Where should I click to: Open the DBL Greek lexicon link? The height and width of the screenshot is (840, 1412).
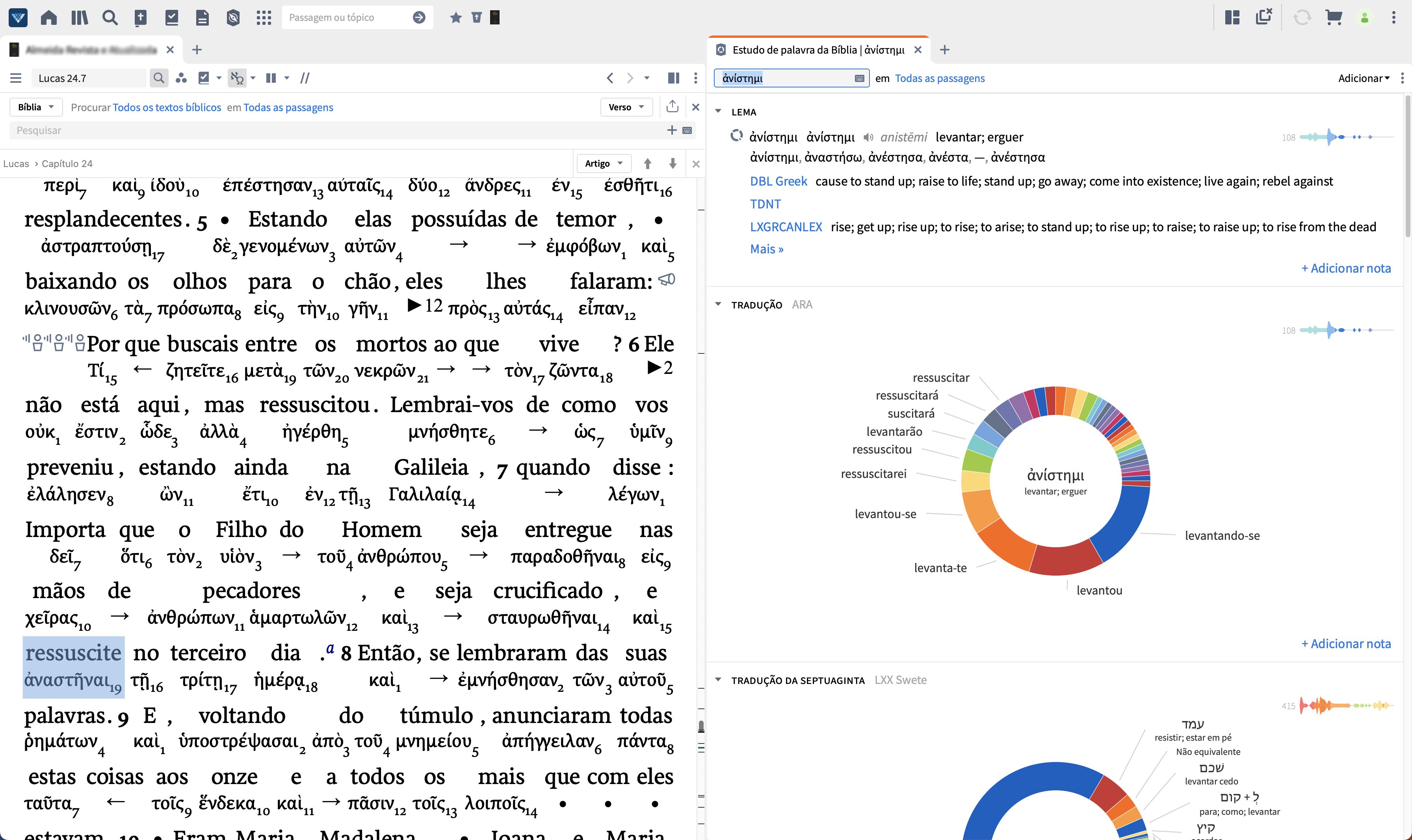tap(778, 181)
